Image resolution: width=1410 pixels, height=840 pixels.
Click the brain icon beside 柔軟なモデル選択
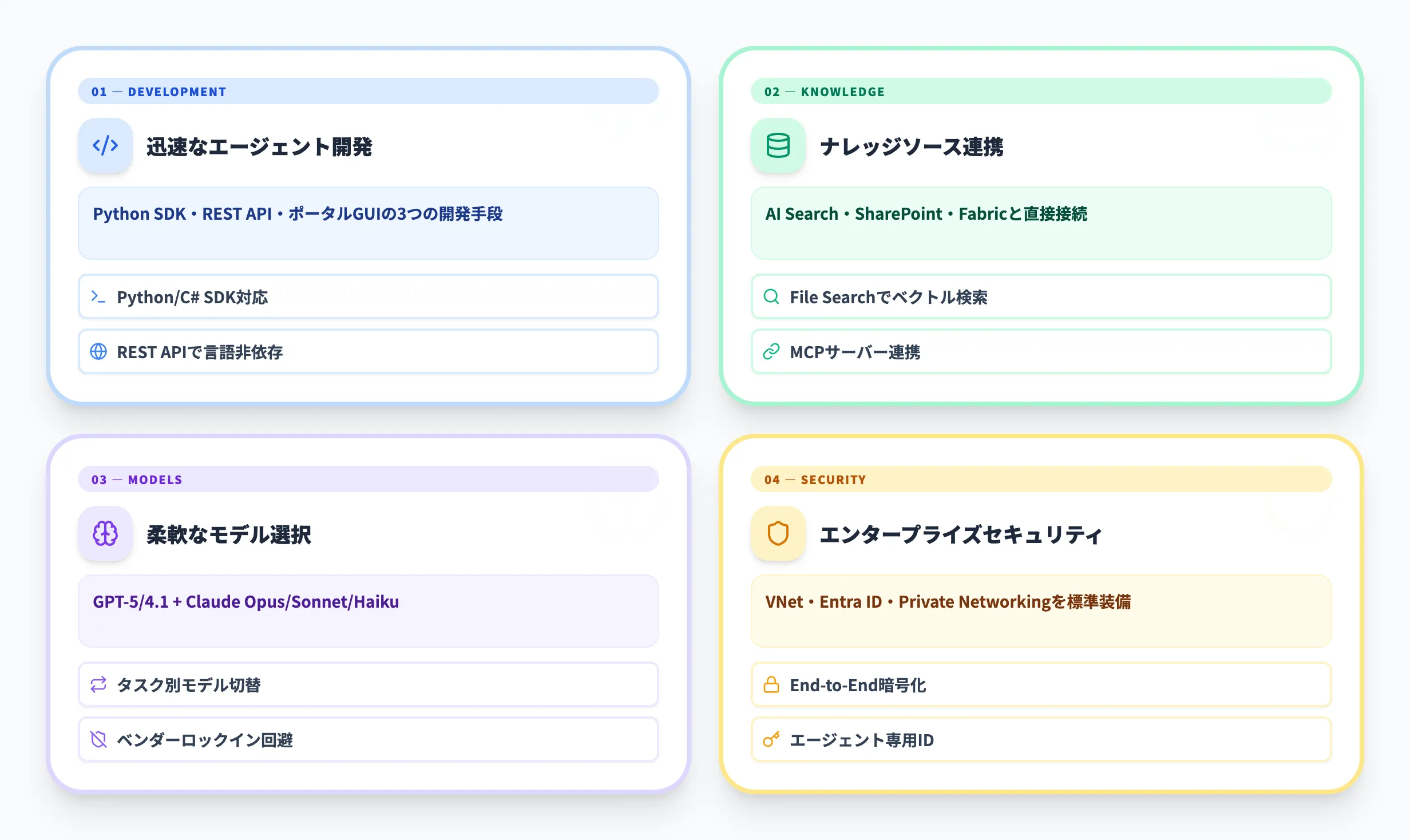pos(105,534)
